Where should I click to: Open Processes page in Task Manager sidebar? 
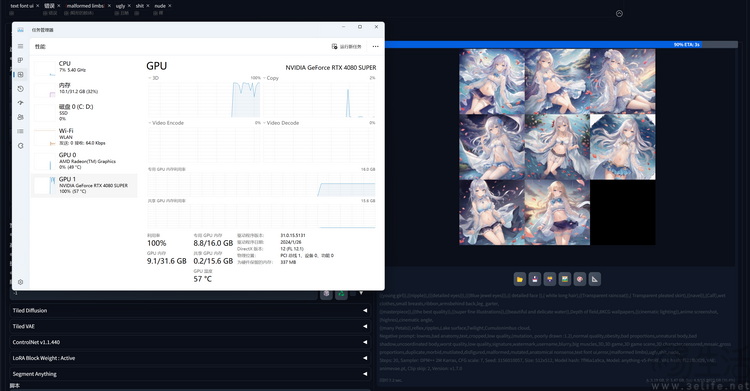(x=20, y=60)
